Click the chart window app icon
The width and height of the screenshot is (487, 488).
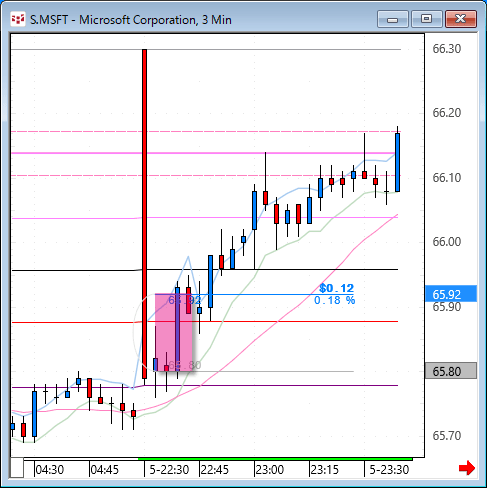[x=18, y=19]
